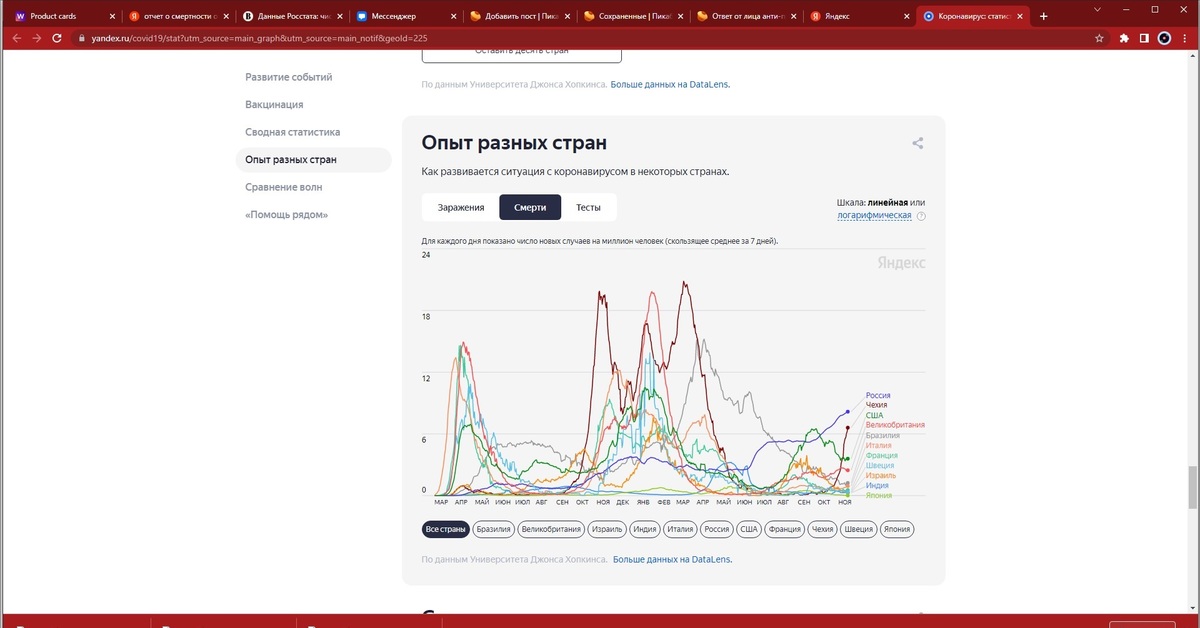The height and width of the screenshot is (628, 1200).
Task: Toggle the Израиль country chip
Action: [x=607, y=529]
